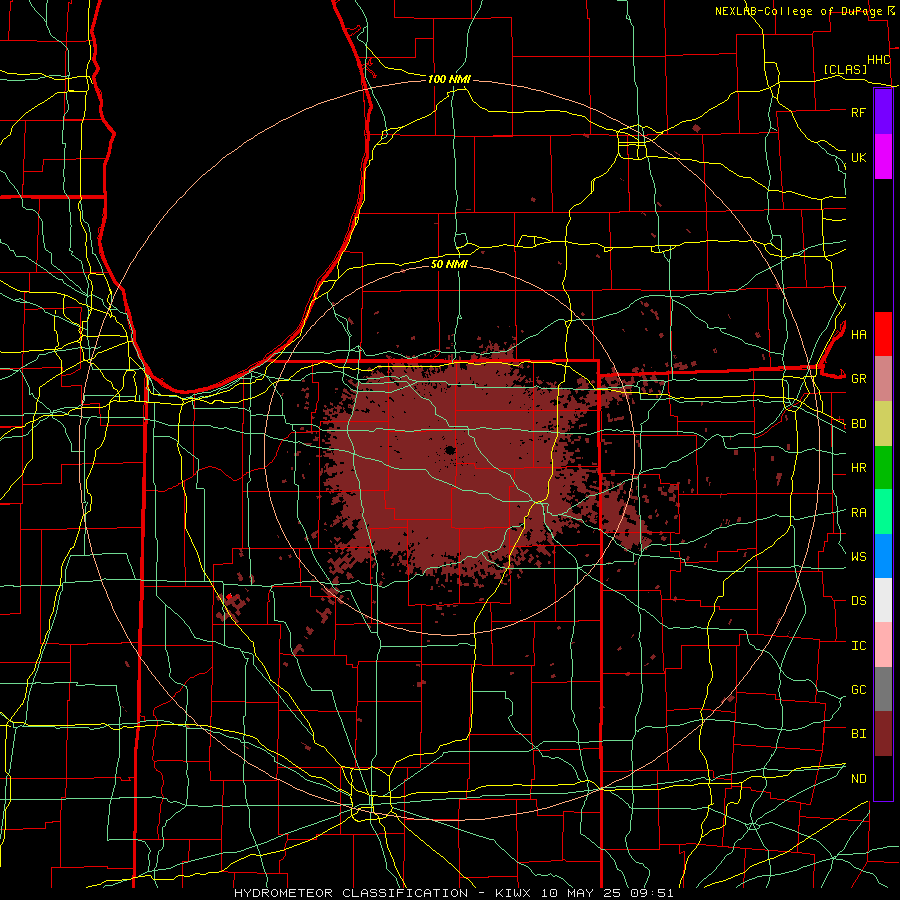
Task: Click the WS blue legend swatch
Action: coord(883,556)
